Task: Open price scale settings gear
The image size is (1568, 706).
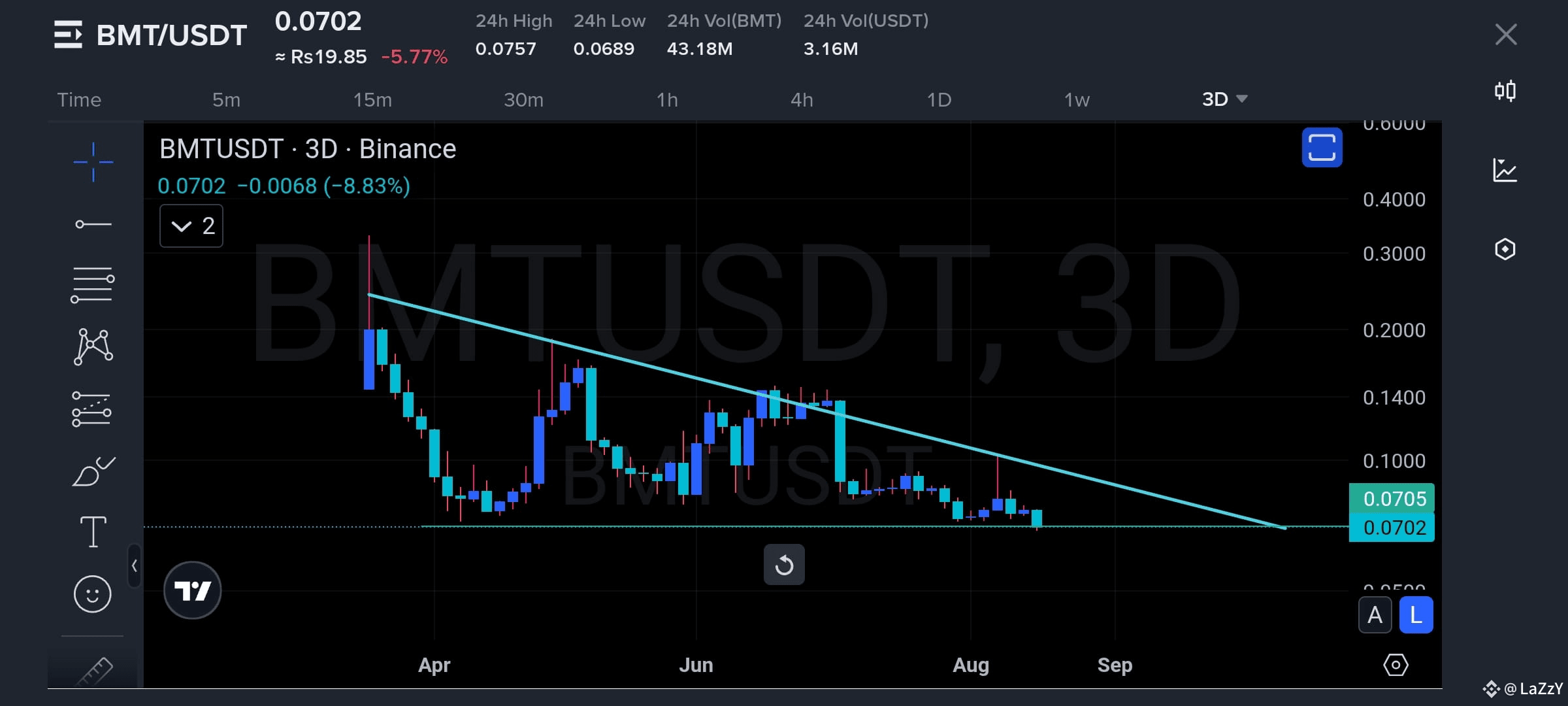Action: [x=1396, y=665]
